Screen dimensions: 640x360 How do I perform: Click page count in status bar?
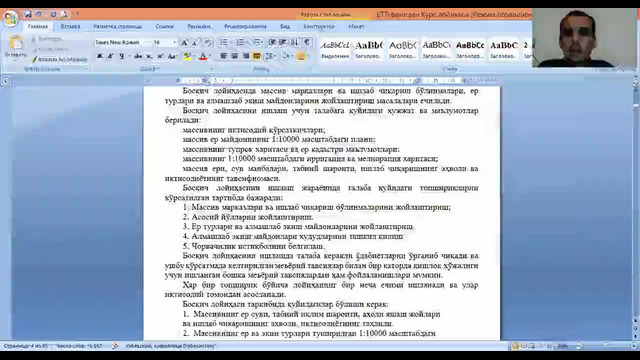(25, 346)
